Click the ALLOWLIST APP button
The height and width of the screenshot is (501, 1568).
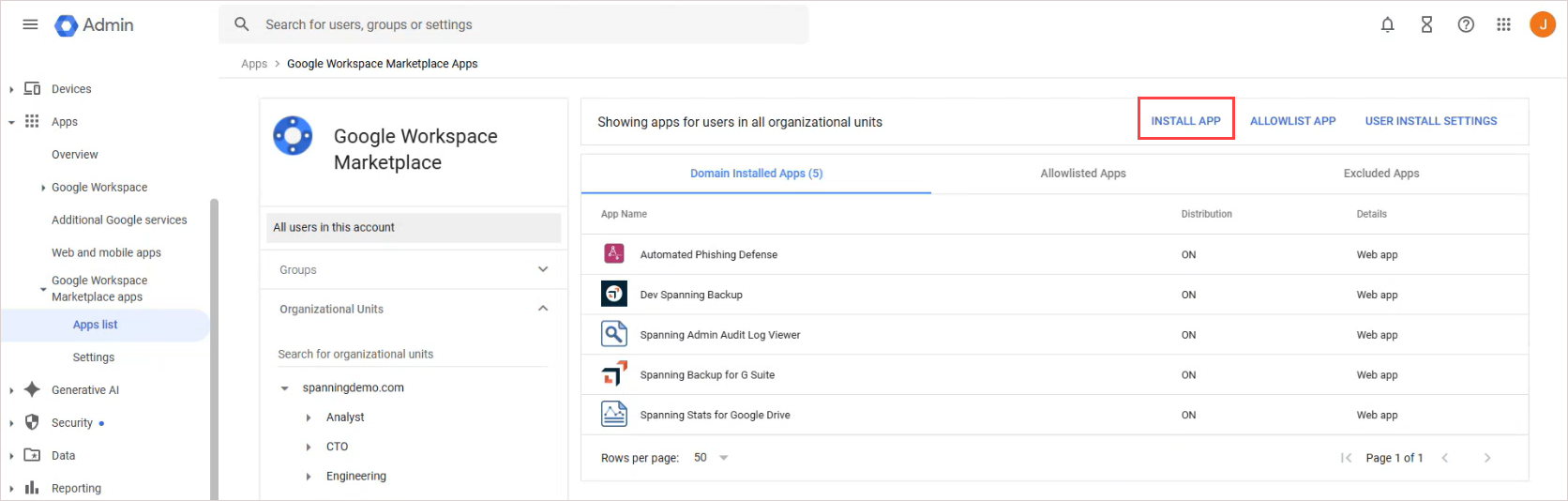pos(1293,121)
